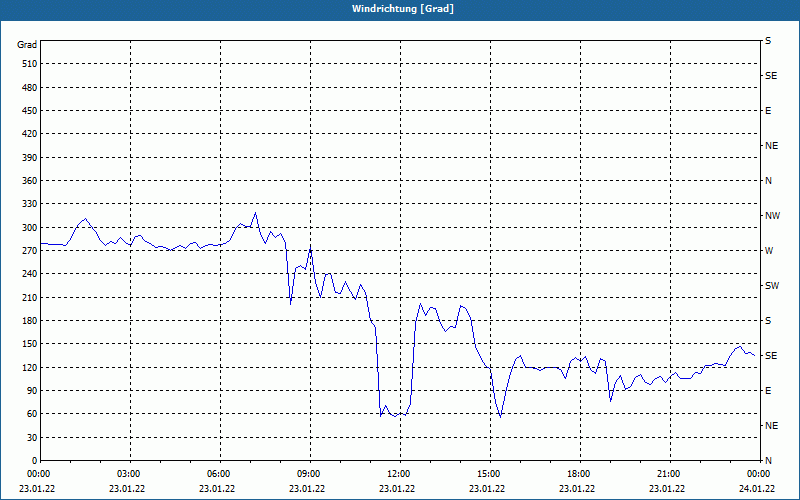Screen dimensions: 800x500
Task: Select the 90 y-axis value
Action: click(x=32, y=391)
